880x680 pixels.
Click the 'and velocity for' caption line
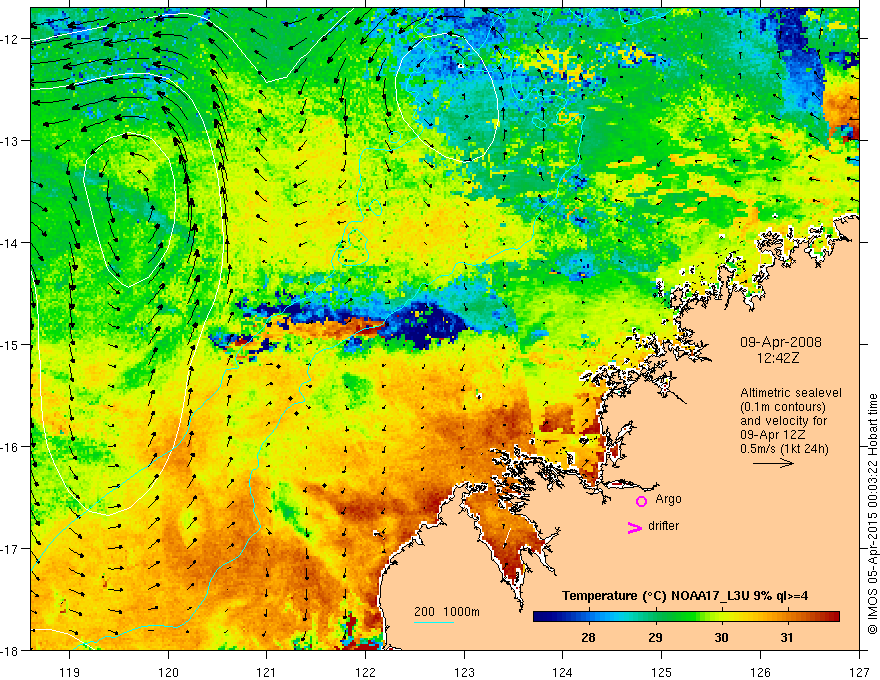[783, 421]
